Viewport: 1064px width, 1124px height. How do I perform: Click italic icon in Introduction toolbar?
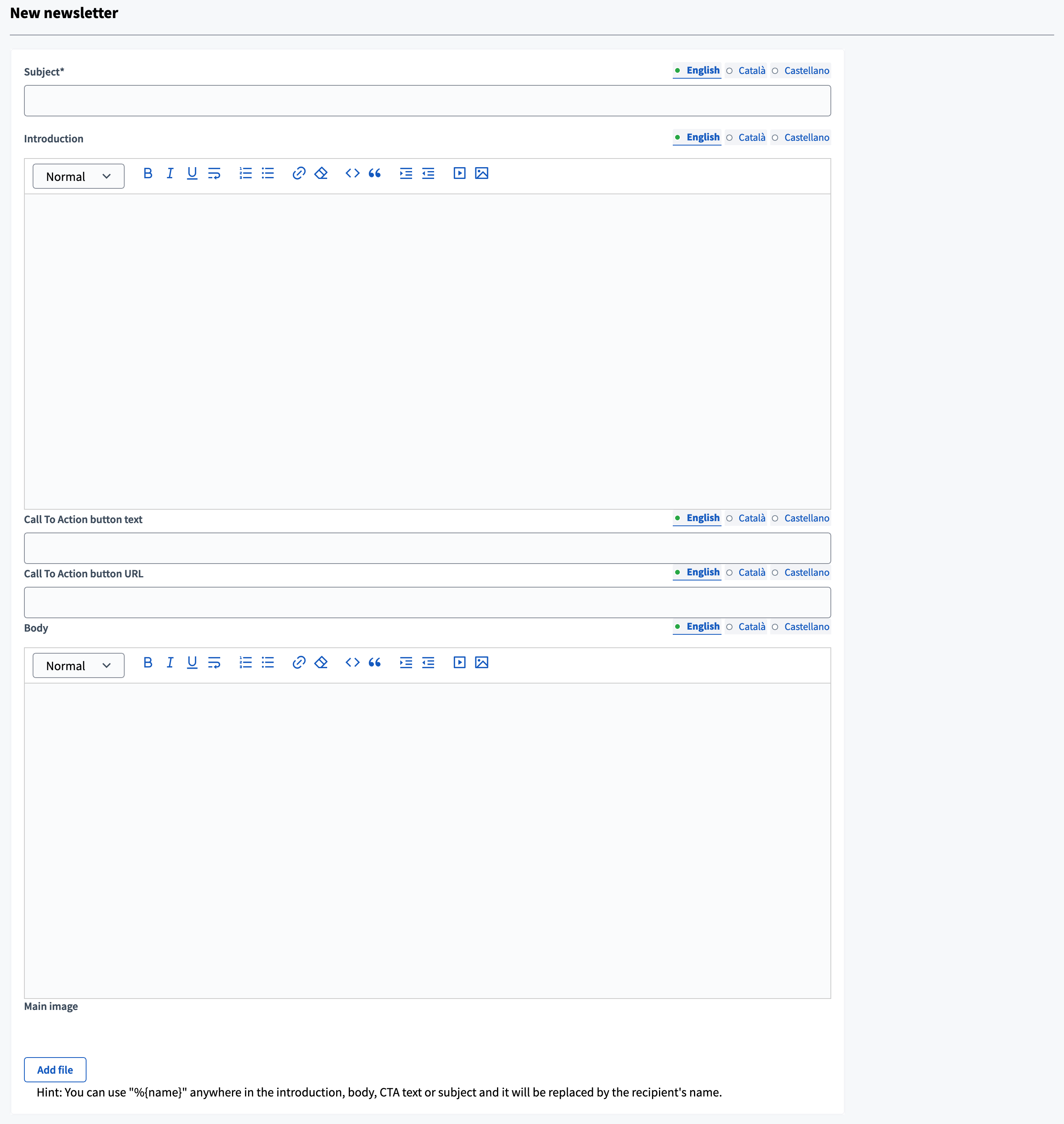tap(169, 173)
